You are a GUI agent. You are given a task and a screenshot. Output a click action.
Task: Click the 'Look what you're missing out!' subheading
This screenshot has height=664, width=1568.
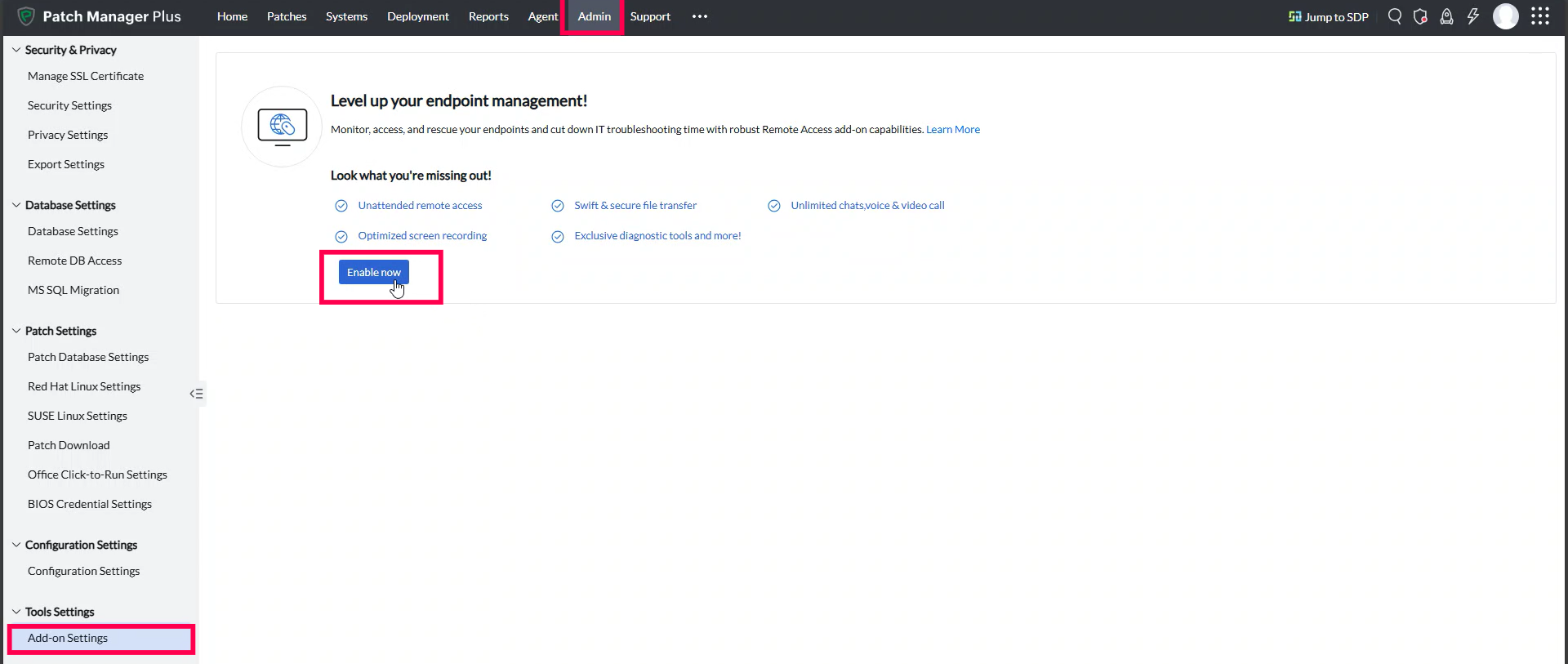pyautogui.click(x=411, y=176)
